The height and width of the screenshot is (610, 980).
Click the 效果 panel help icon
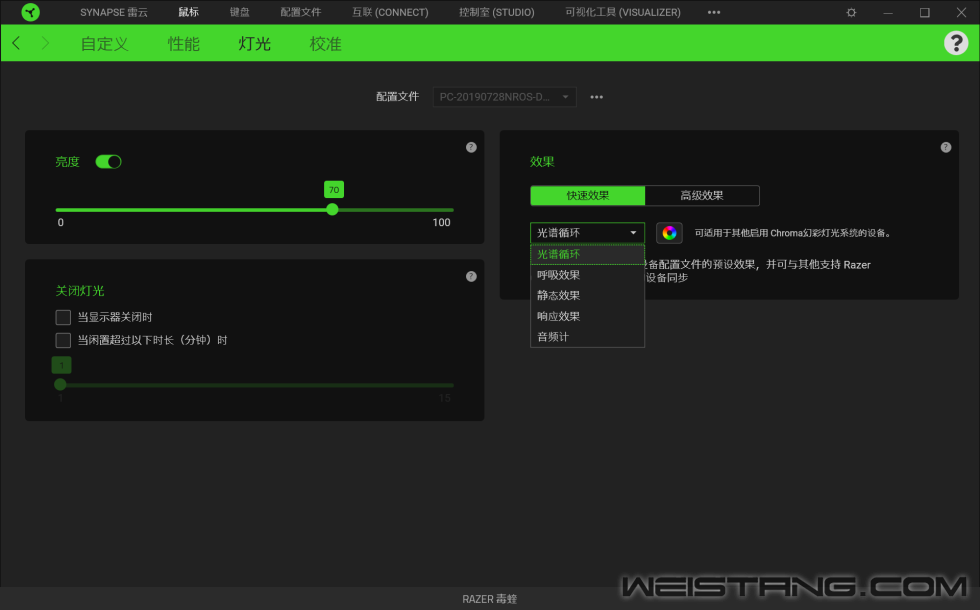click(946, 148)
